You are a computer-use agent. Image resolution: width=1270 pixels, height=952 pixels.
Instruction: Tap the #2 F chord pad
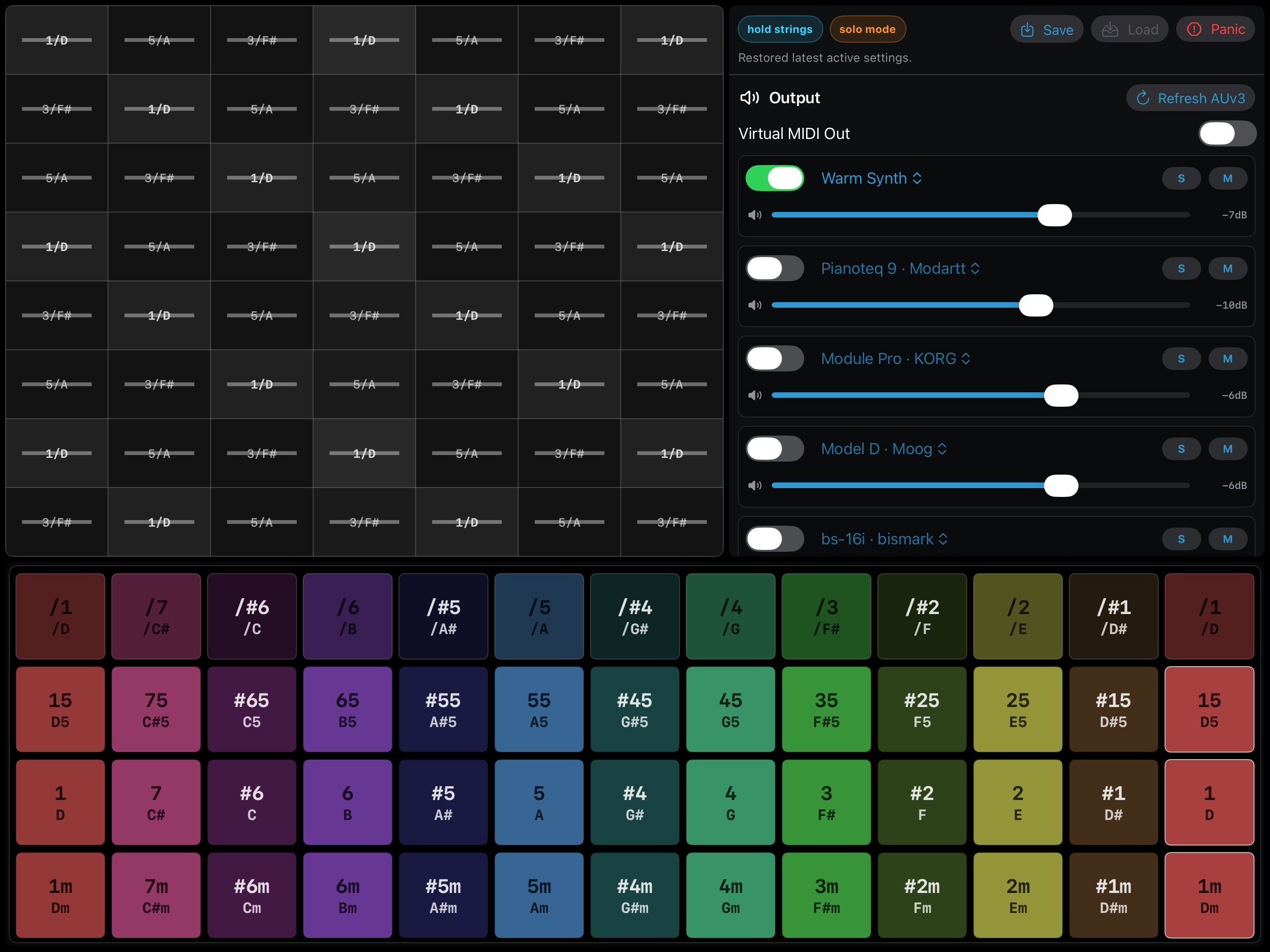[922, 802]
